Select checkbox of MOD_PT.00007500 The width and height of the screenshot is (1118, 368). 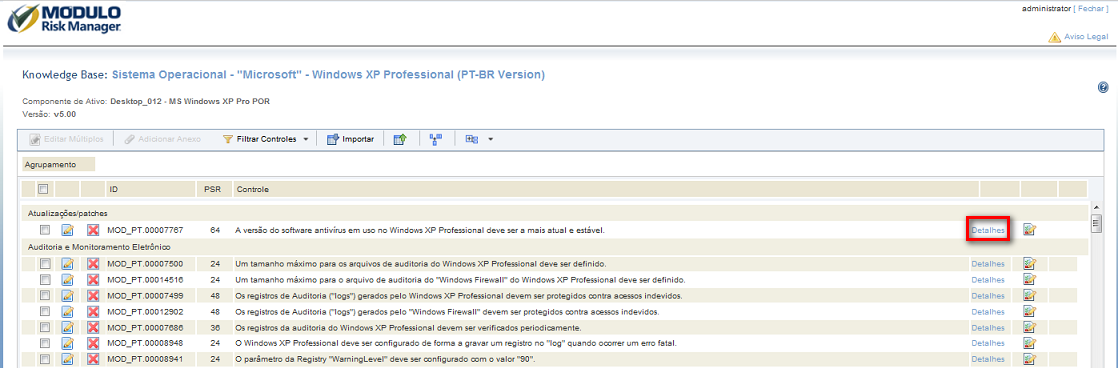point(45,264)
